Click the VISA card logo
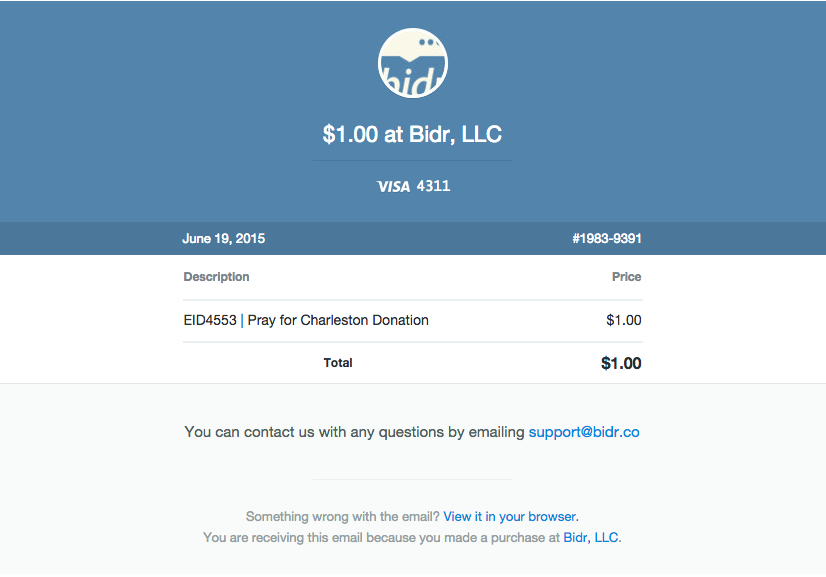Screen dimensions: 826x577 tap(394, 187)
